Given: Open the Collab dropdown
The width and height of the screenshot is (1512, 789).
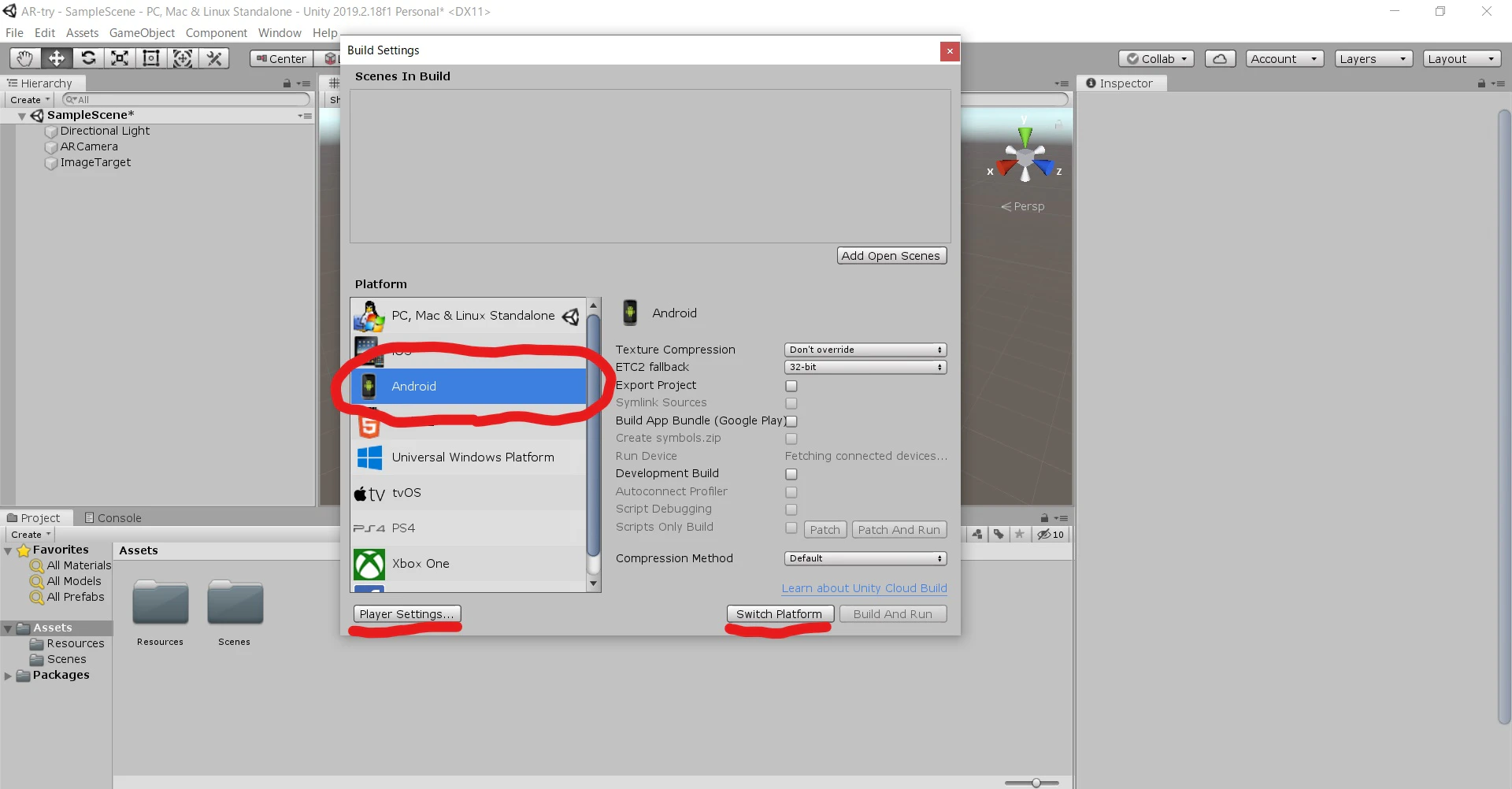Looking at the screenshot, I should 1156,58.
